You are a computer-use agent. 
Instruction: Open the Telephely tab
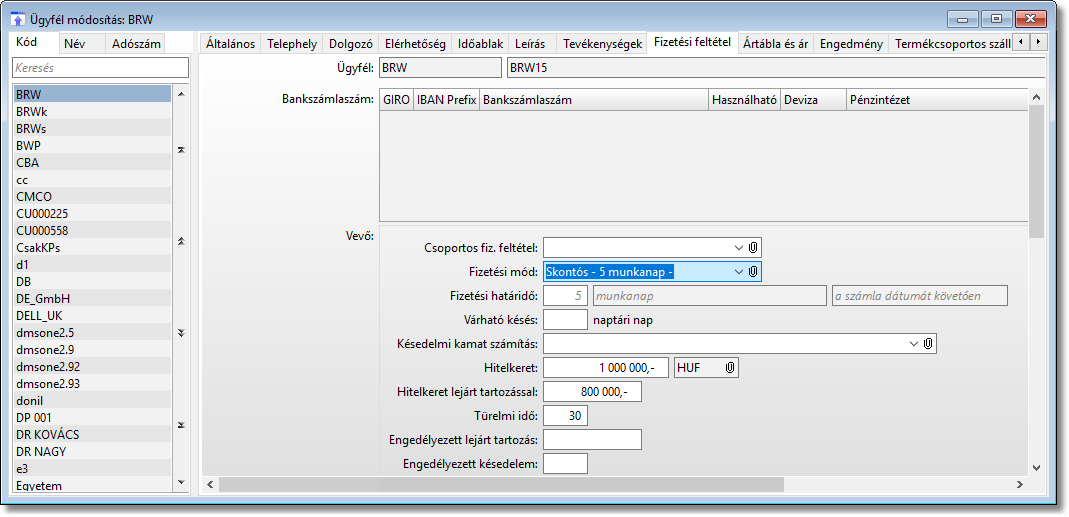click(x=292, y=44)
